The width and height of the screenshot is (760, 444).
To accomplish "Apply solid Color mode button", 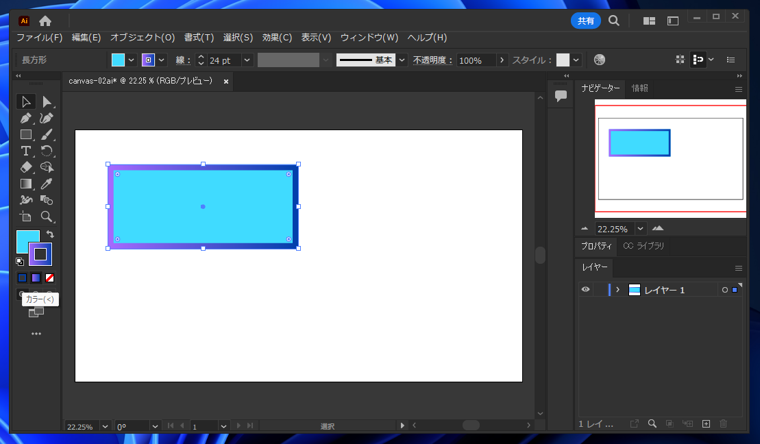I will pyautogui.click(x=22, y=278).
